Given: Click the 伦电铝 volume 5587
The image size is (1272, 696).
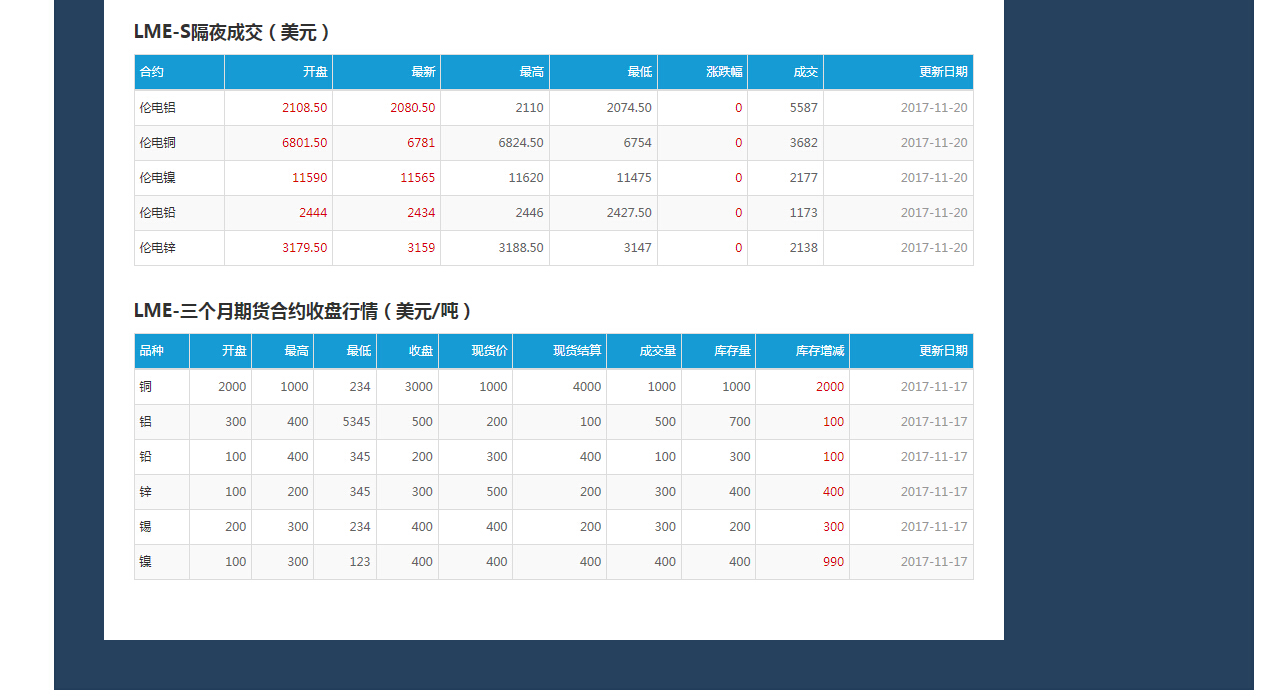Looking at the screenshot, I should click(x=804, y=107).
